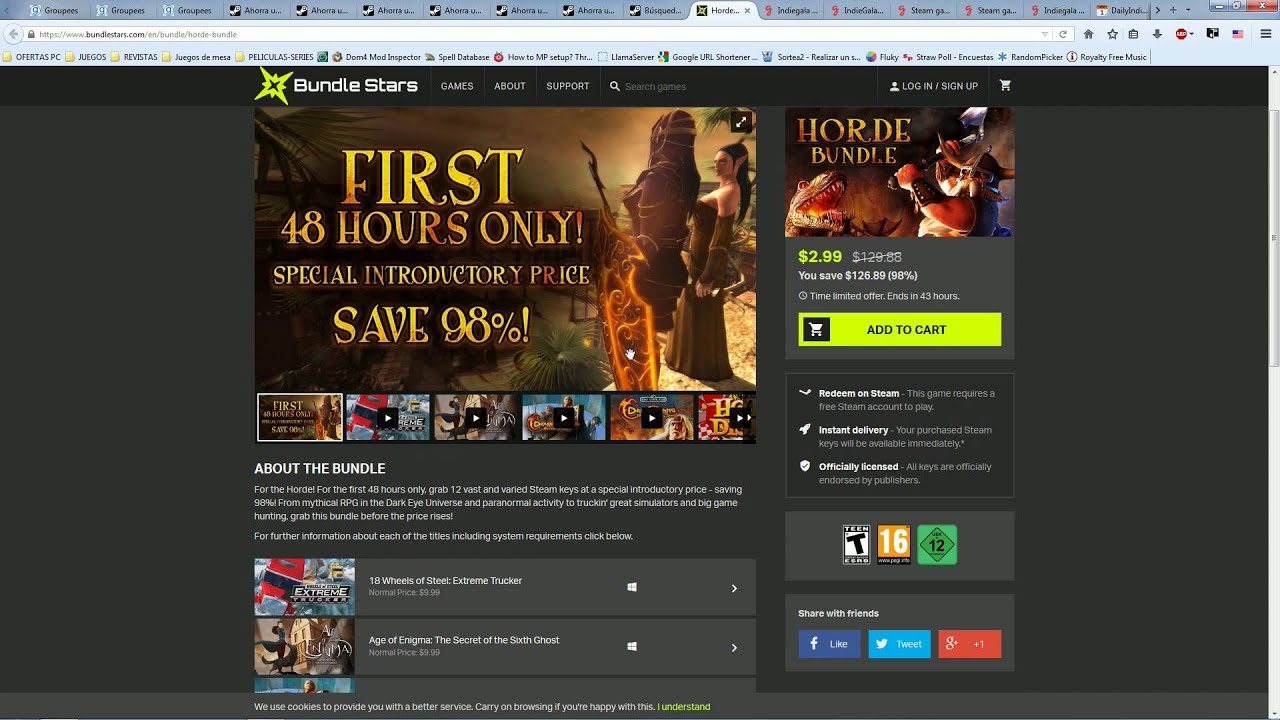This screenshot has height=720, width=1280.
Task: Play the third carousel video thumbnail
Action: 476,417
